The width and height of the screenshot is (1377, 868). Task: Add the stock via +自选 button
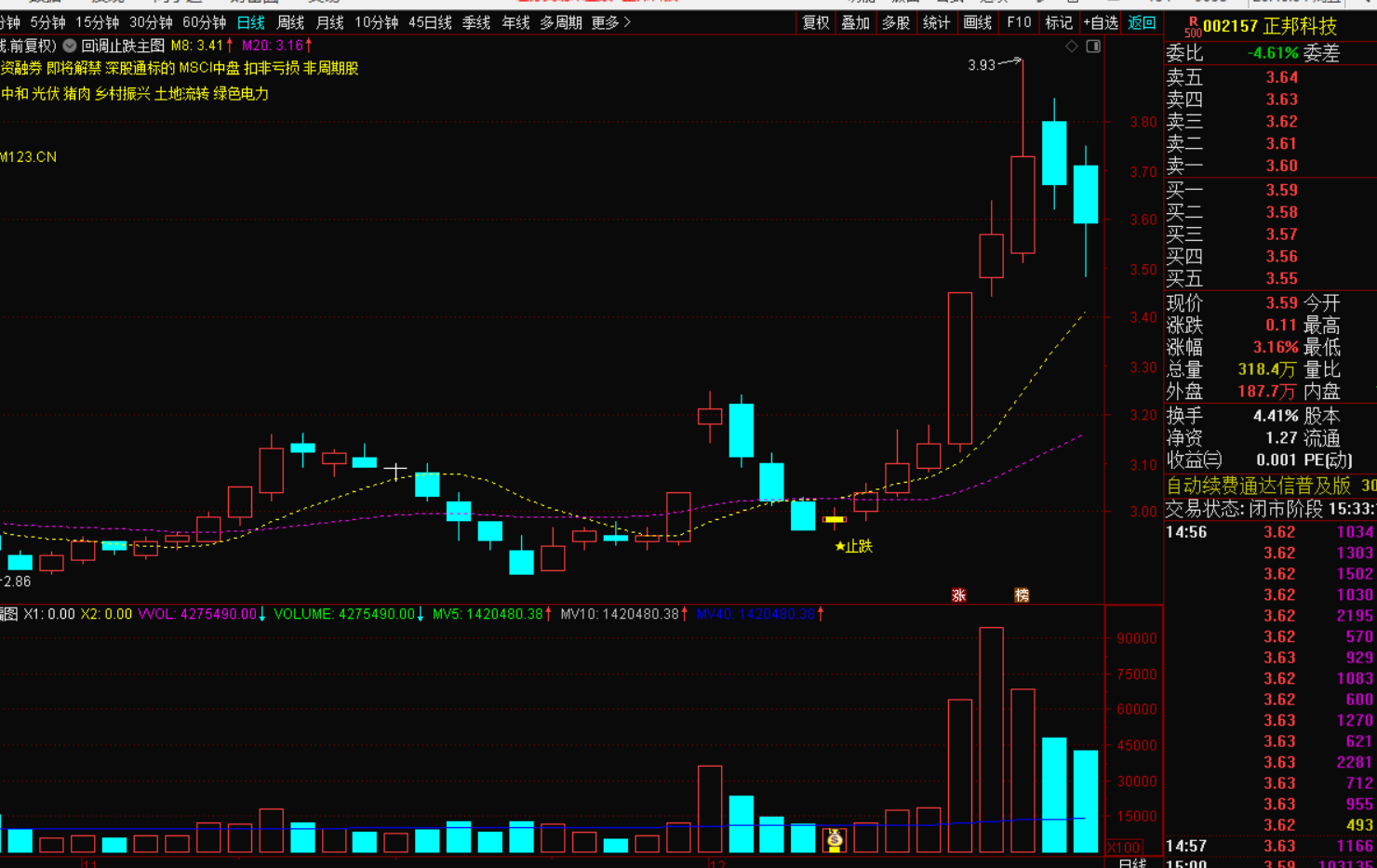[1101, 22]
